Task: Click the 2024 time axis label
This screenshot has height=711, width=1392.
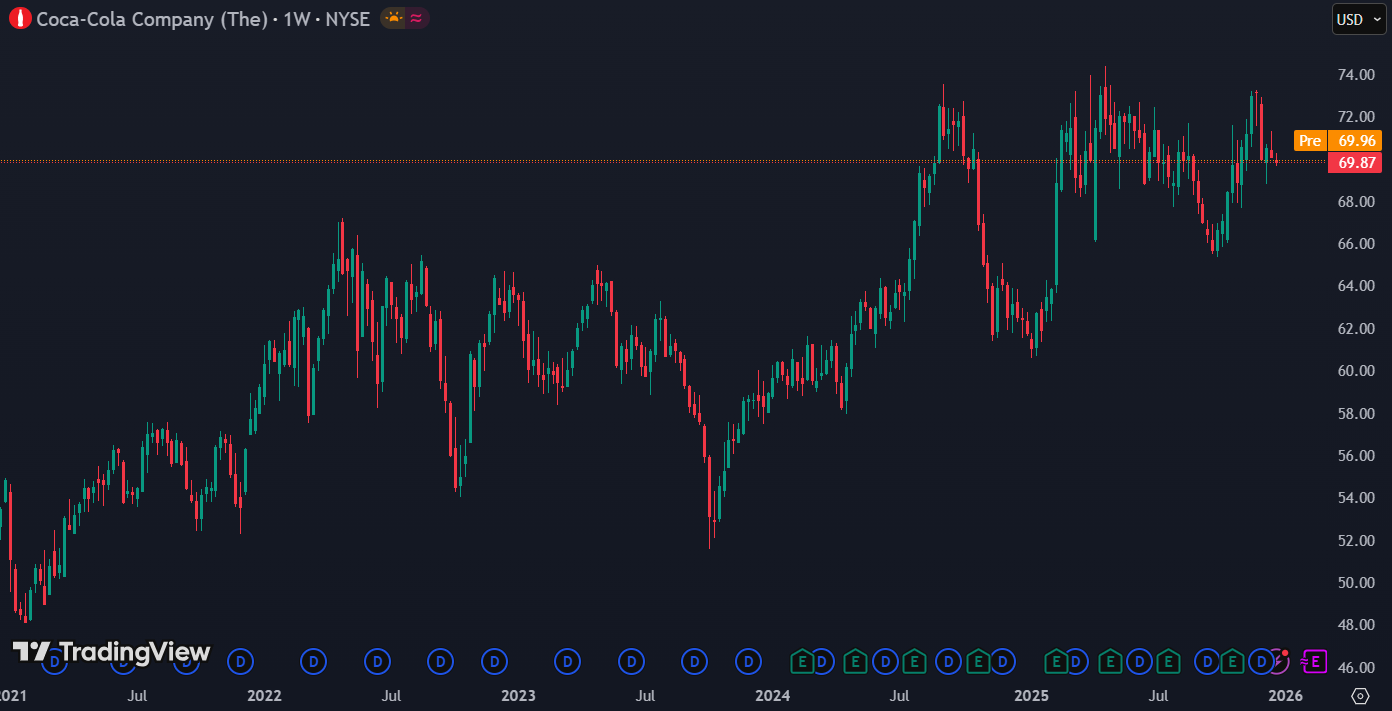Action: click(x=772, y=695)
